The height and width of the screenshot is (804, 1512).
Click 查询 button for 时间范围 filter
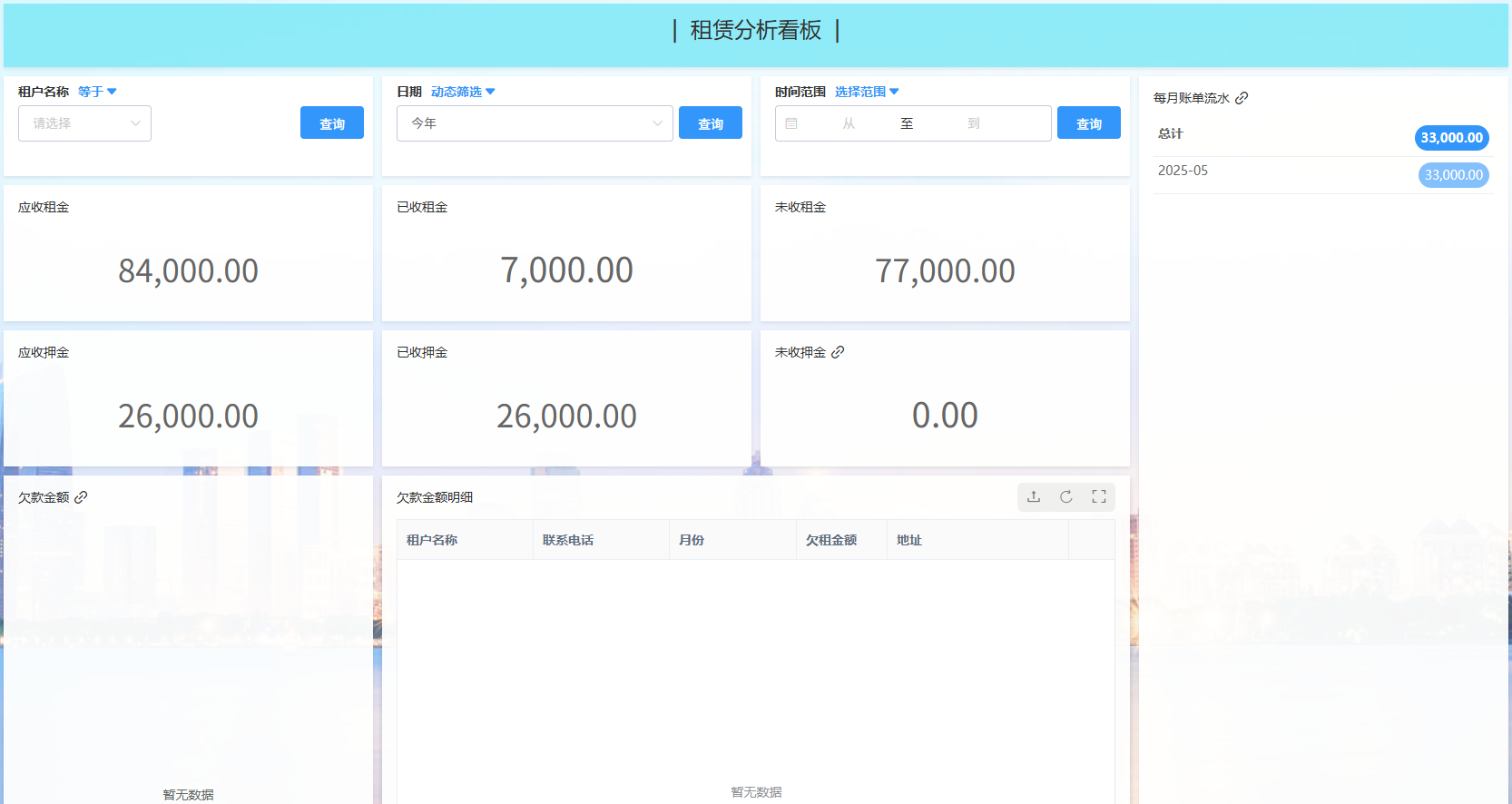pyautogui.click(x=1088, y=123)
